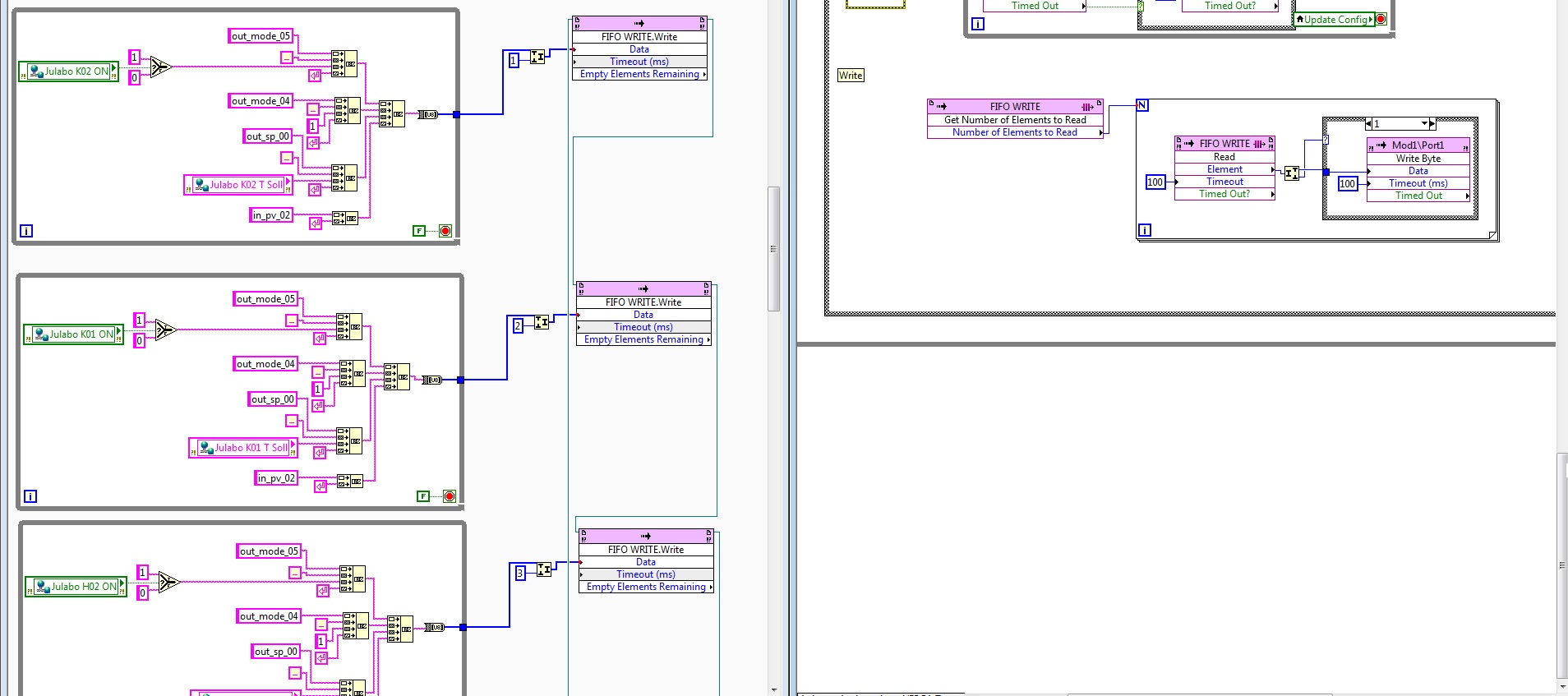Go to the previous case of the Mod1\Port1 case structure
The image size is (1568, 696).
point(1368,124)
